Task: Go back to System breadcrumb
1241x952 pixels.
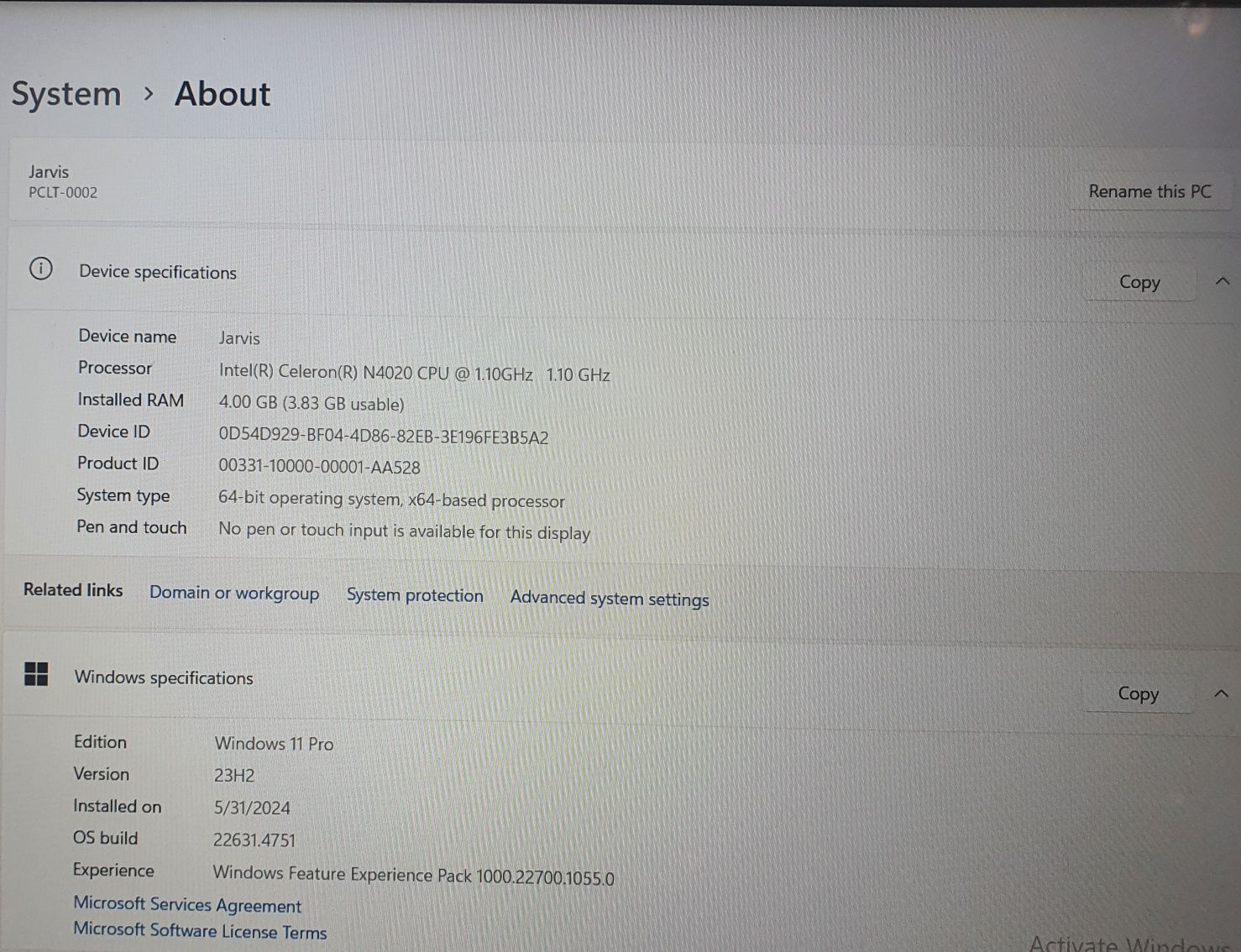Action: tap(66, 94)
